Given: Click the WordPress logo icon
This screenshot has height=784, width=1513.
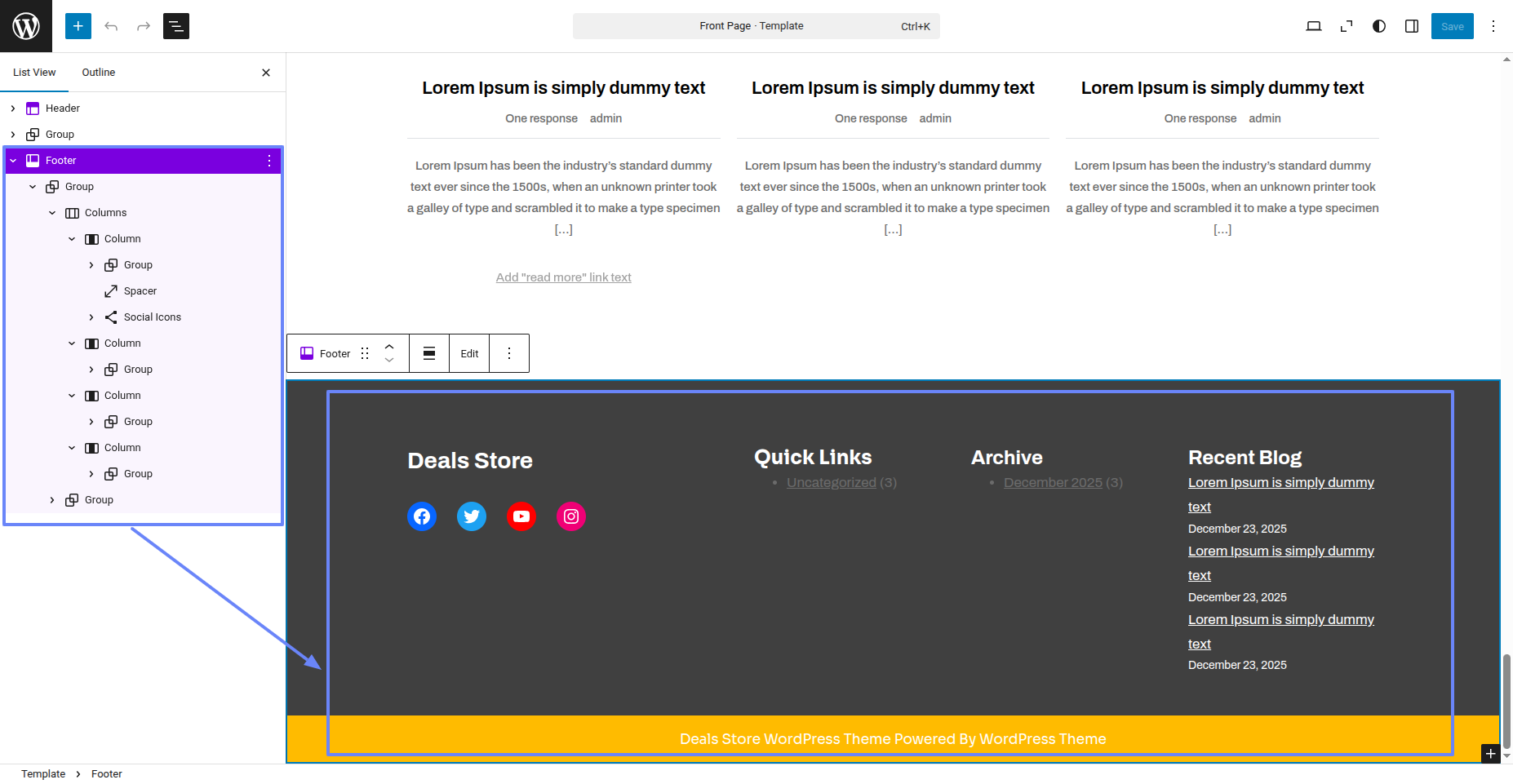Looking at the screenshot, I should tap(26, 26).
